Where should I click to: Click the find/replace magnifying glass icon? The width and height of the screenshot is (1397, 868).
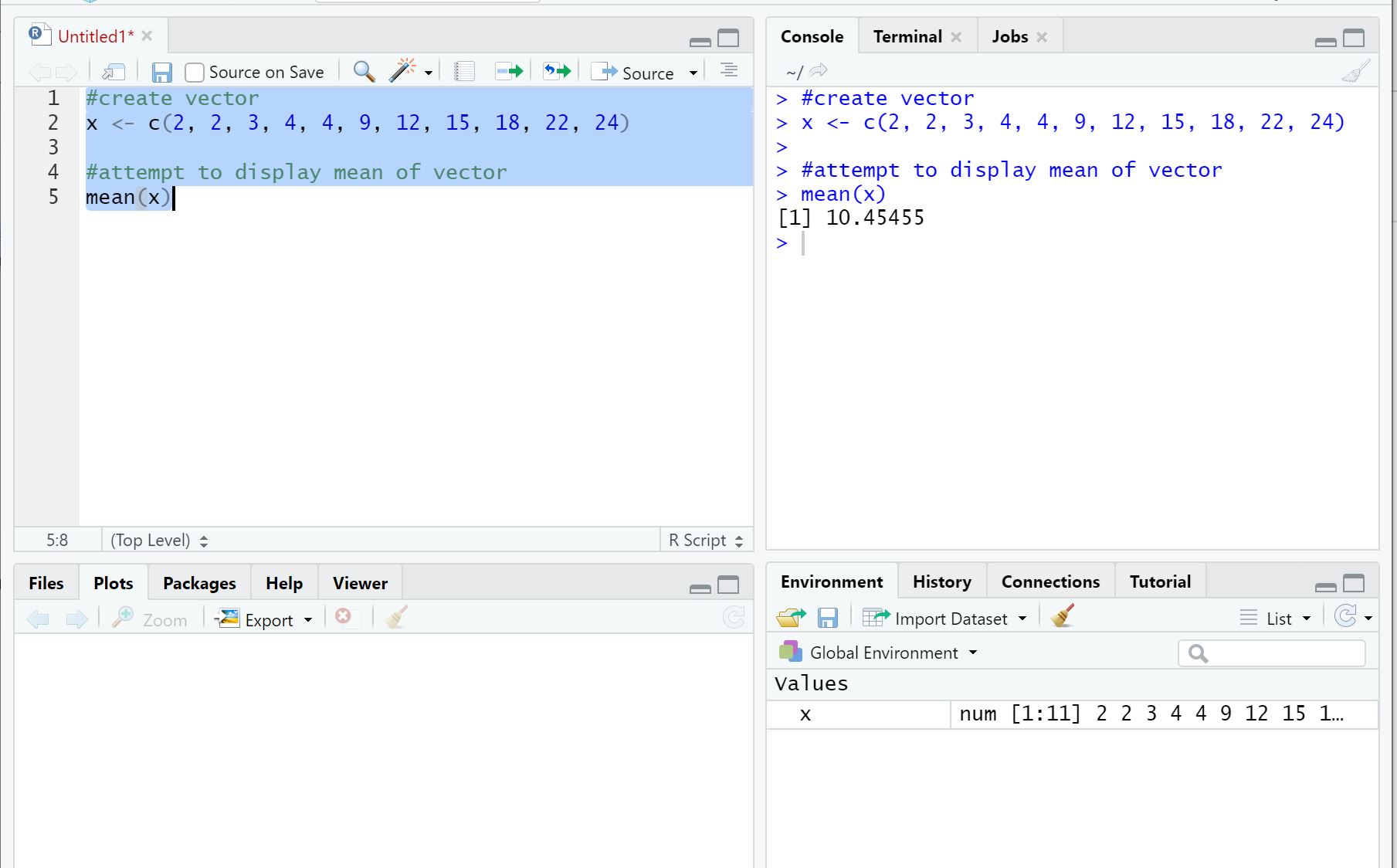(364, 72)
